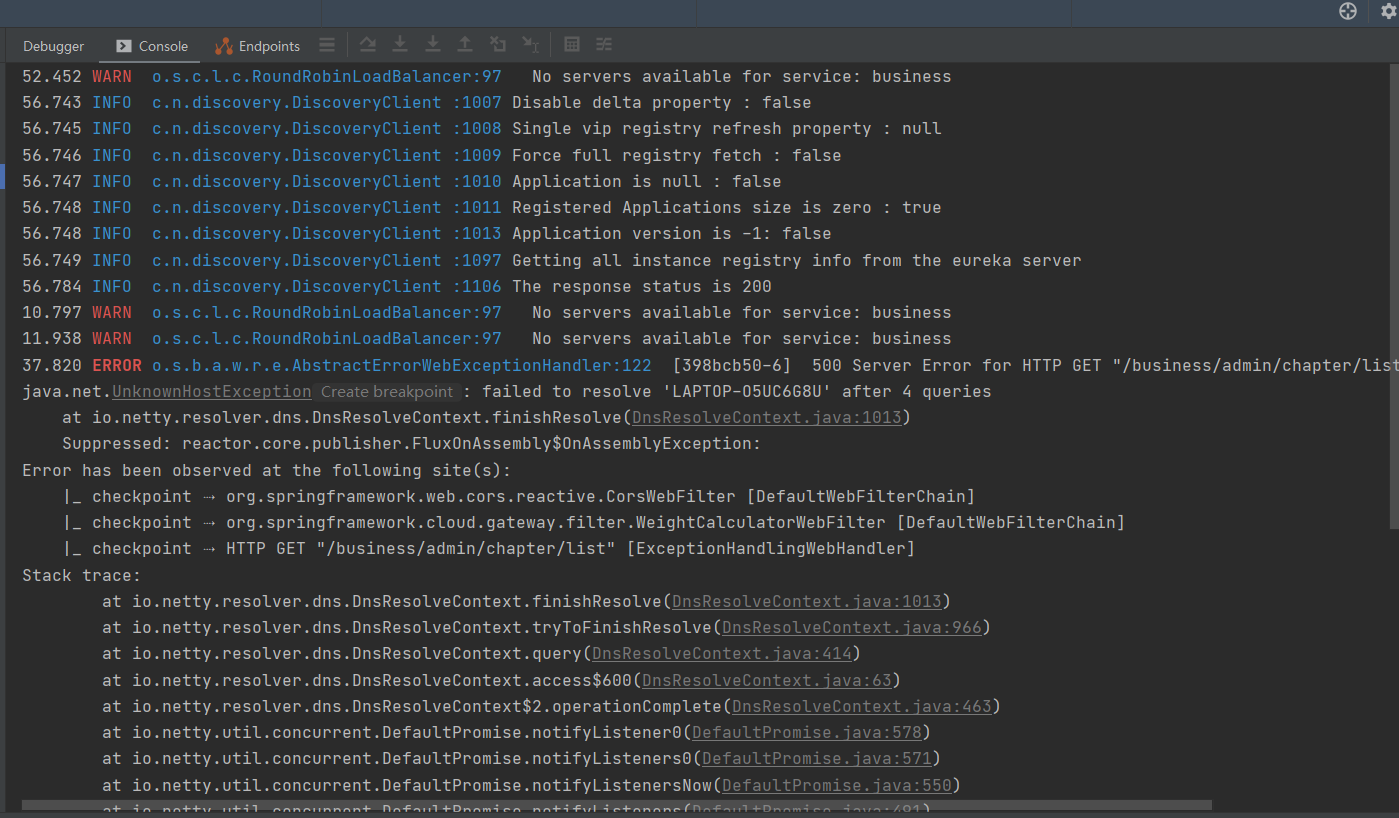The height and width of the screenshot is (818, 1399).
Task: Open first DnsResolveContext.java:1013 link above Suppressed
Action: click(766, 418)
